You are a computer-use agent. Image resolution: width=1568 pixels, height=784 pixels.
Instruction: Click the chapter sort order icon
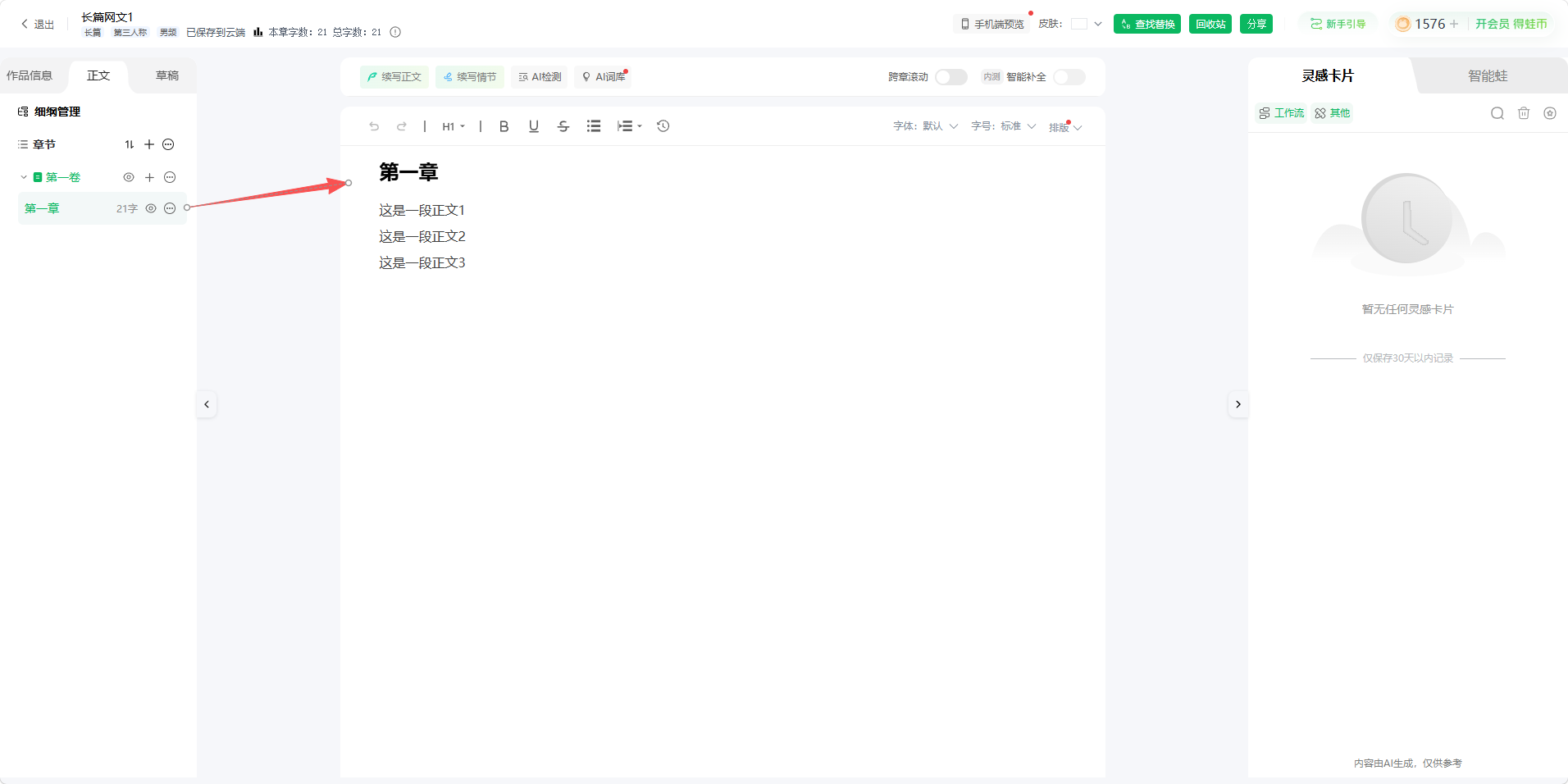pos(130,144)
